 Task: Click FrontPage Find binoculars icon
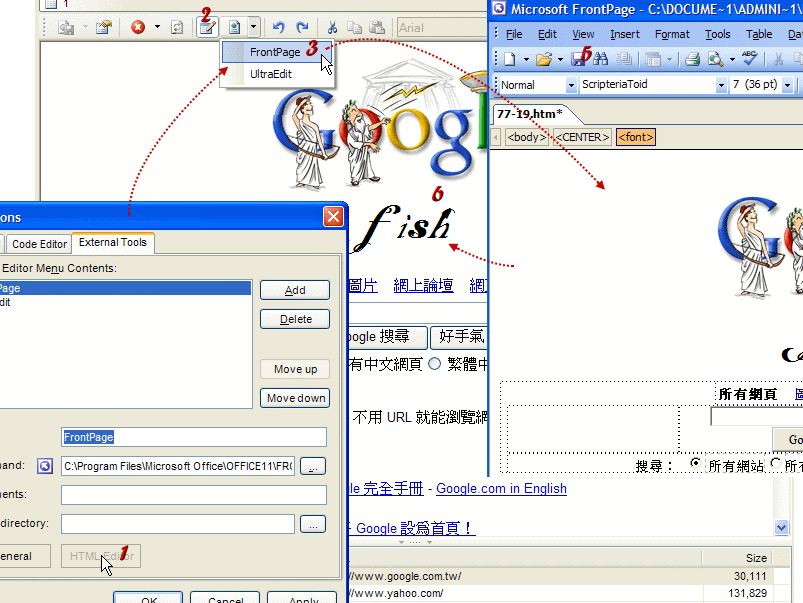(601, 59)
